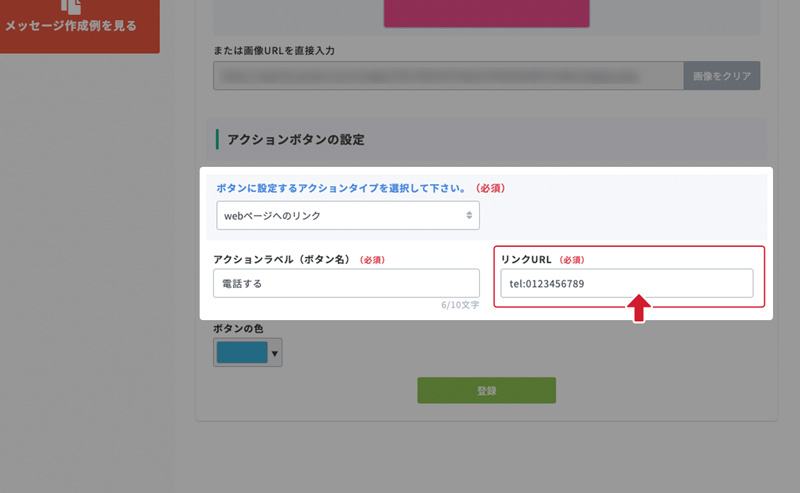The width and height of the screenshot is (800, 493).
Task: Submit with the green 登録 button
Action: point(486,390)
